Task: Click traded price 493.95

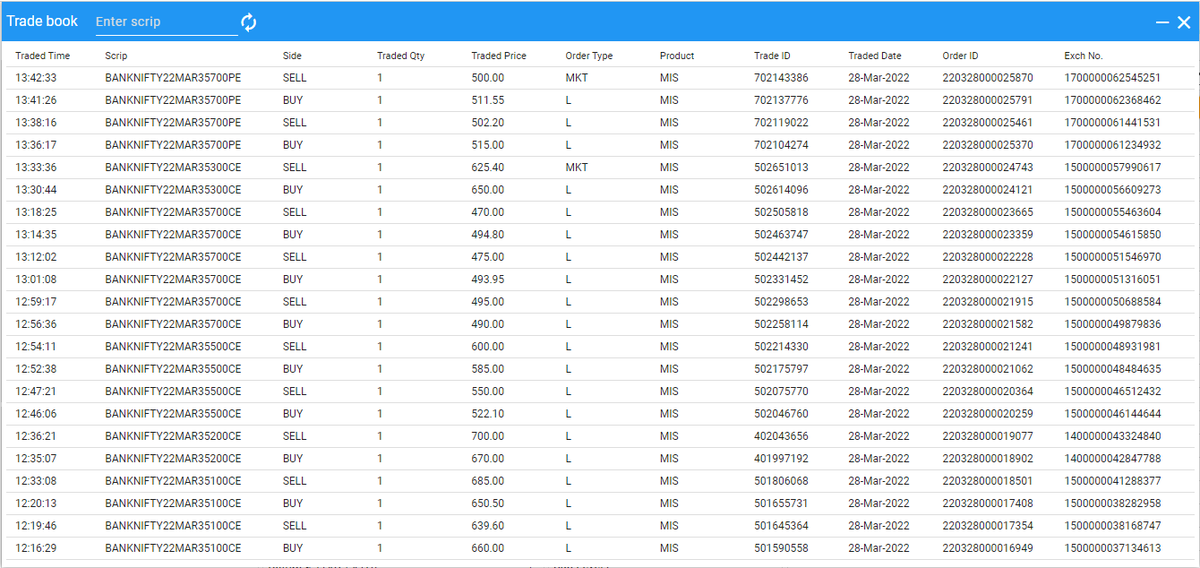Action: point(487,279)
